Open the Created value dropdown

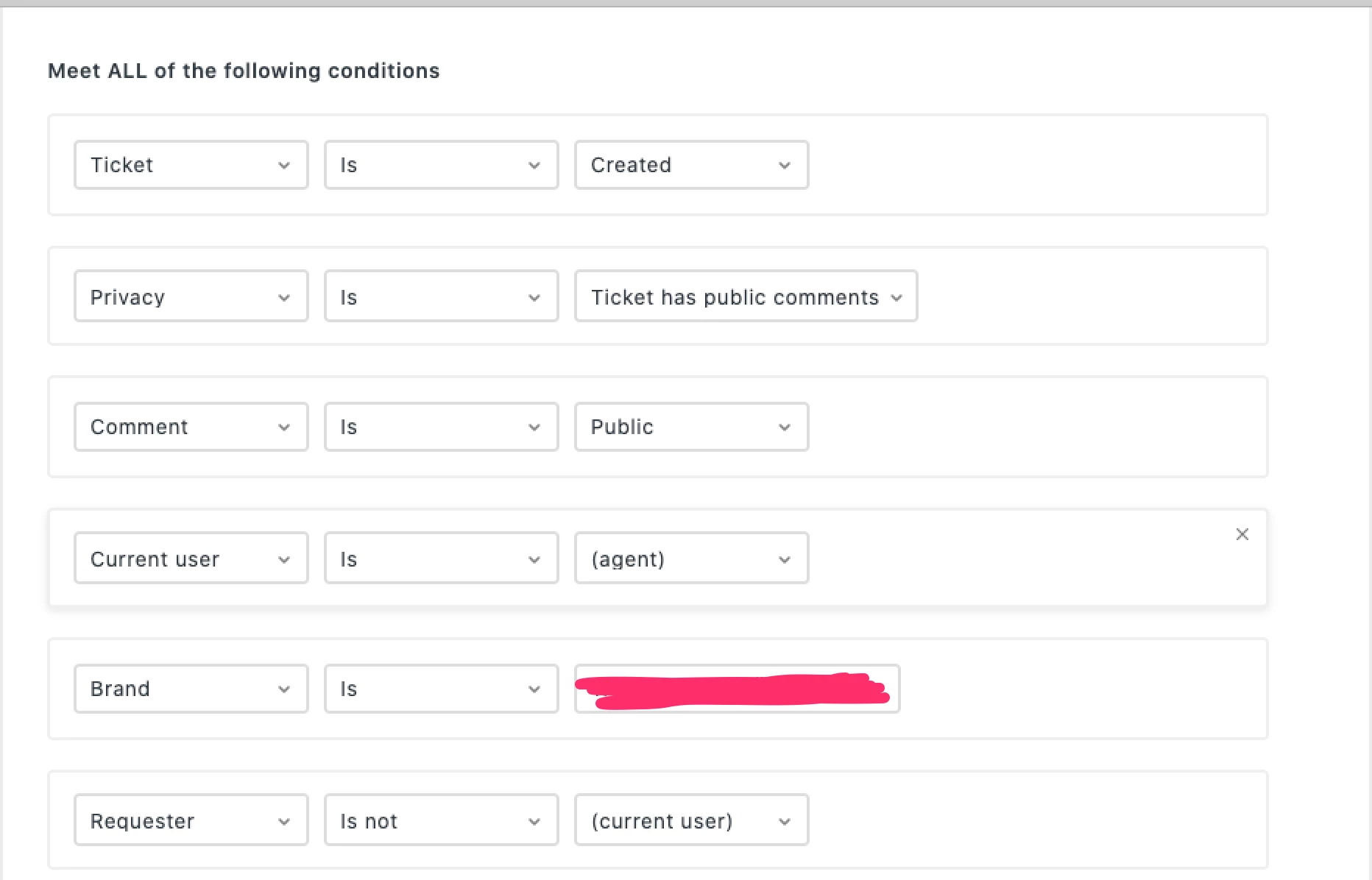(x=691, y=165)
